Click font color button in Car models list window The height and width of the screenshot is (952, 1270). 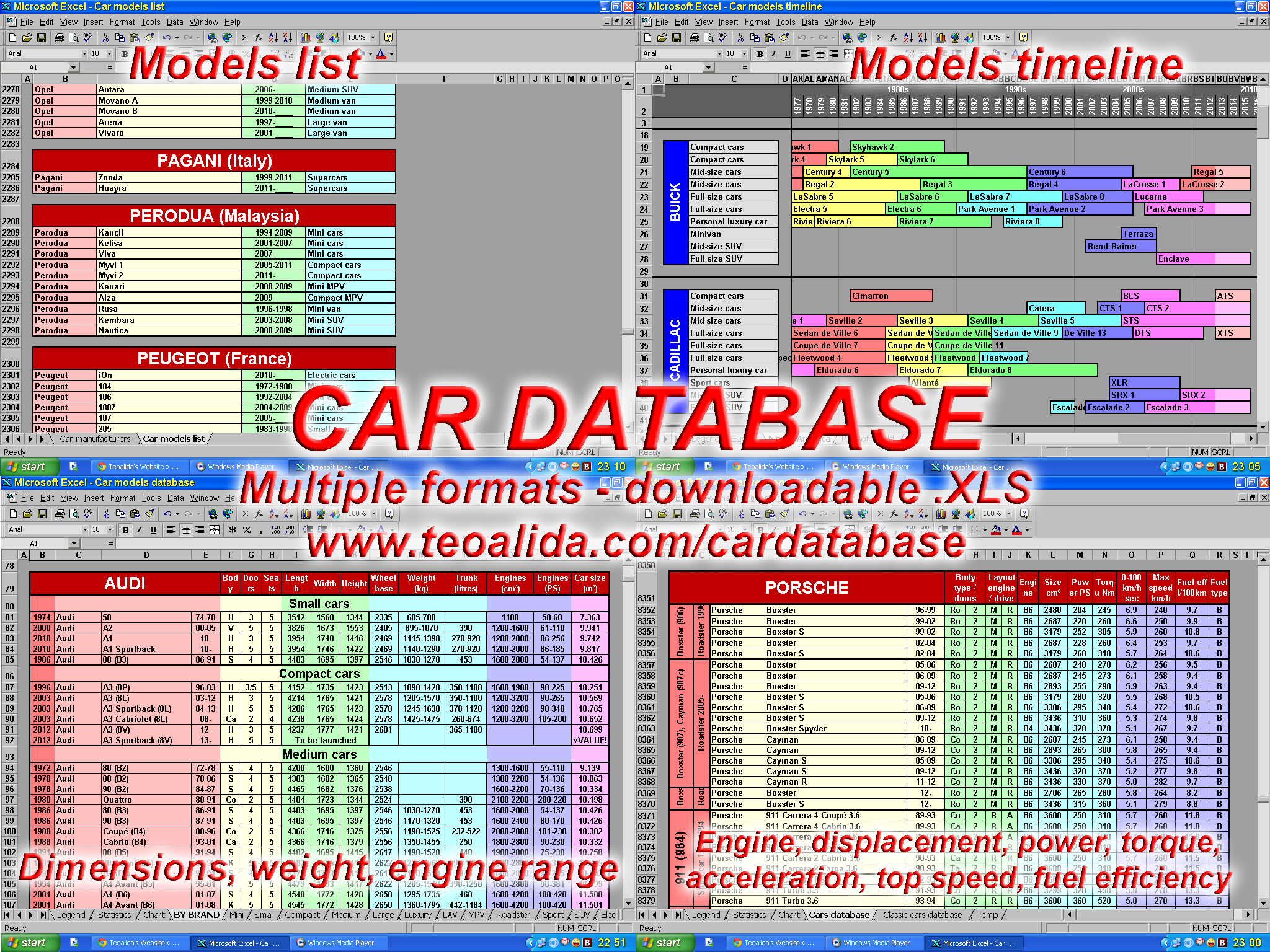(x=381, y=54)
